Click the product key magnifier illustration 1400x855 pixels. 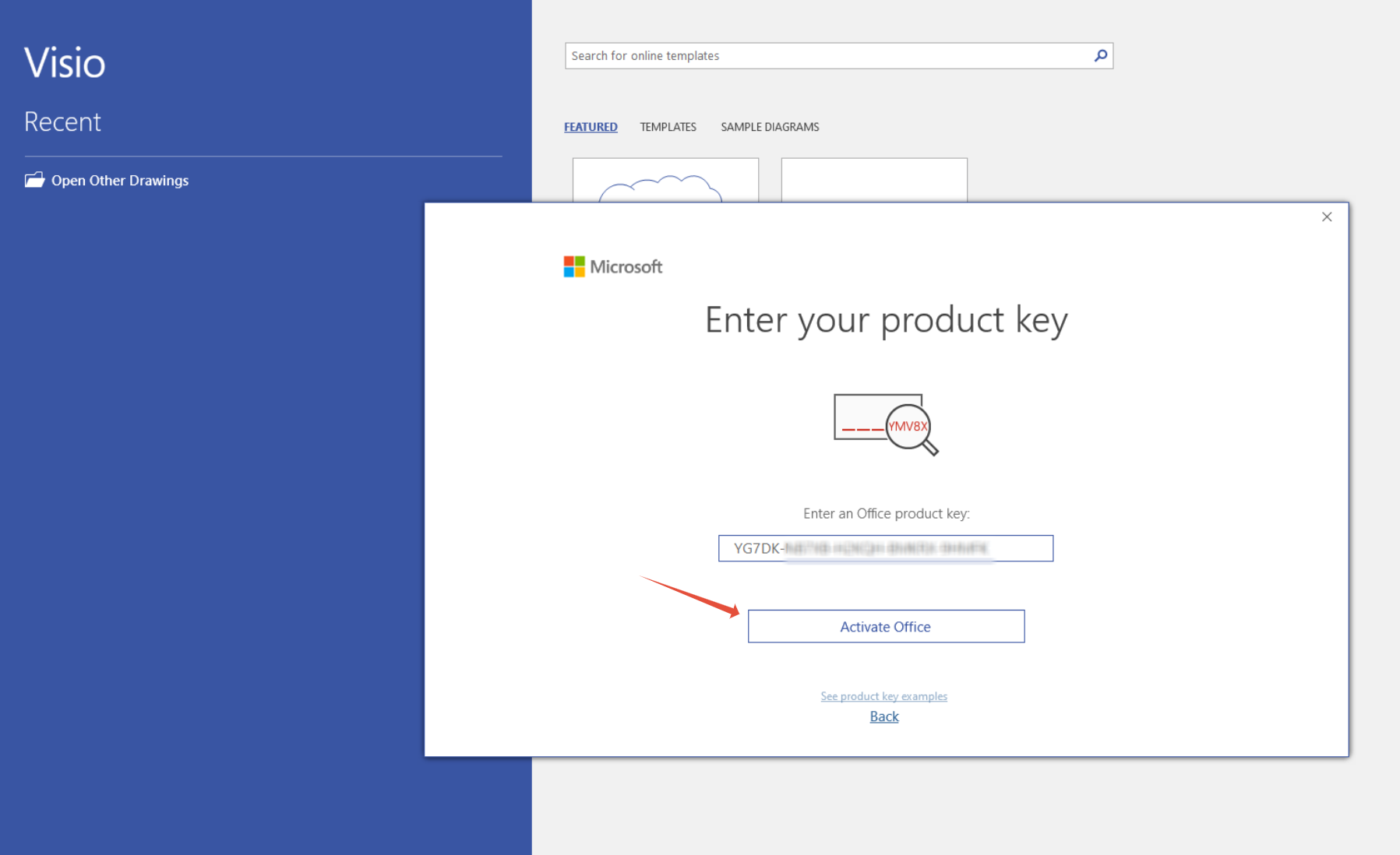point(886,425)
